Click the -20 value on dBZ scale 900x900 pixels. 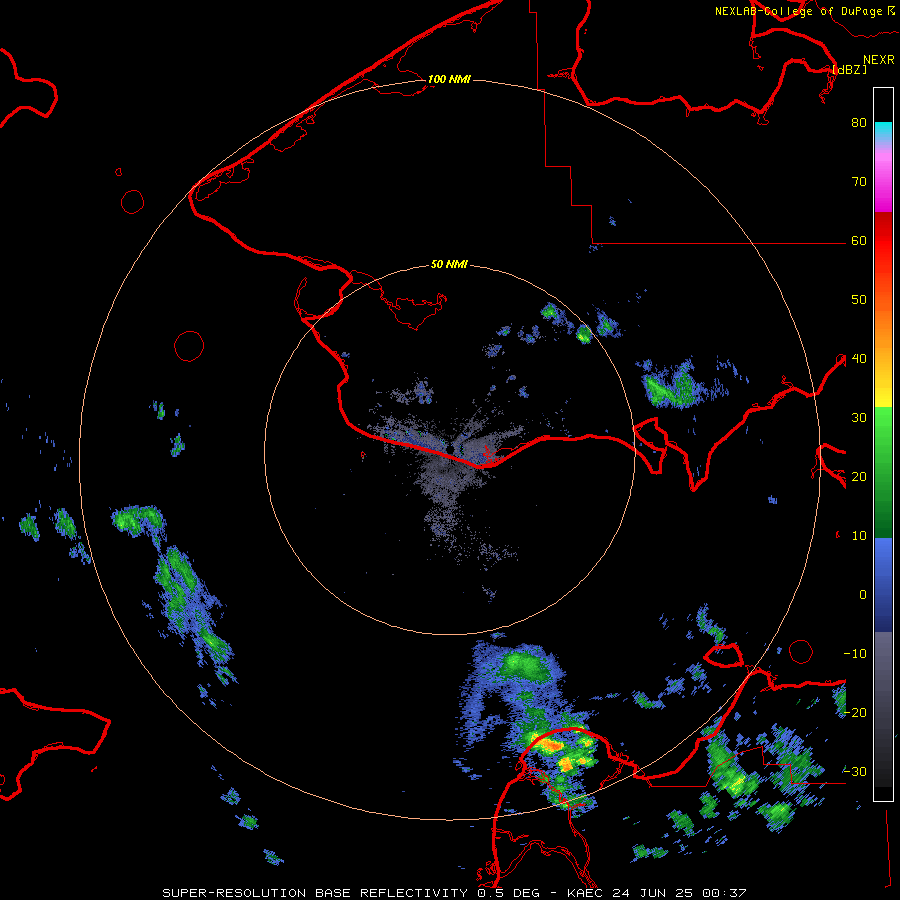point(855,713)
